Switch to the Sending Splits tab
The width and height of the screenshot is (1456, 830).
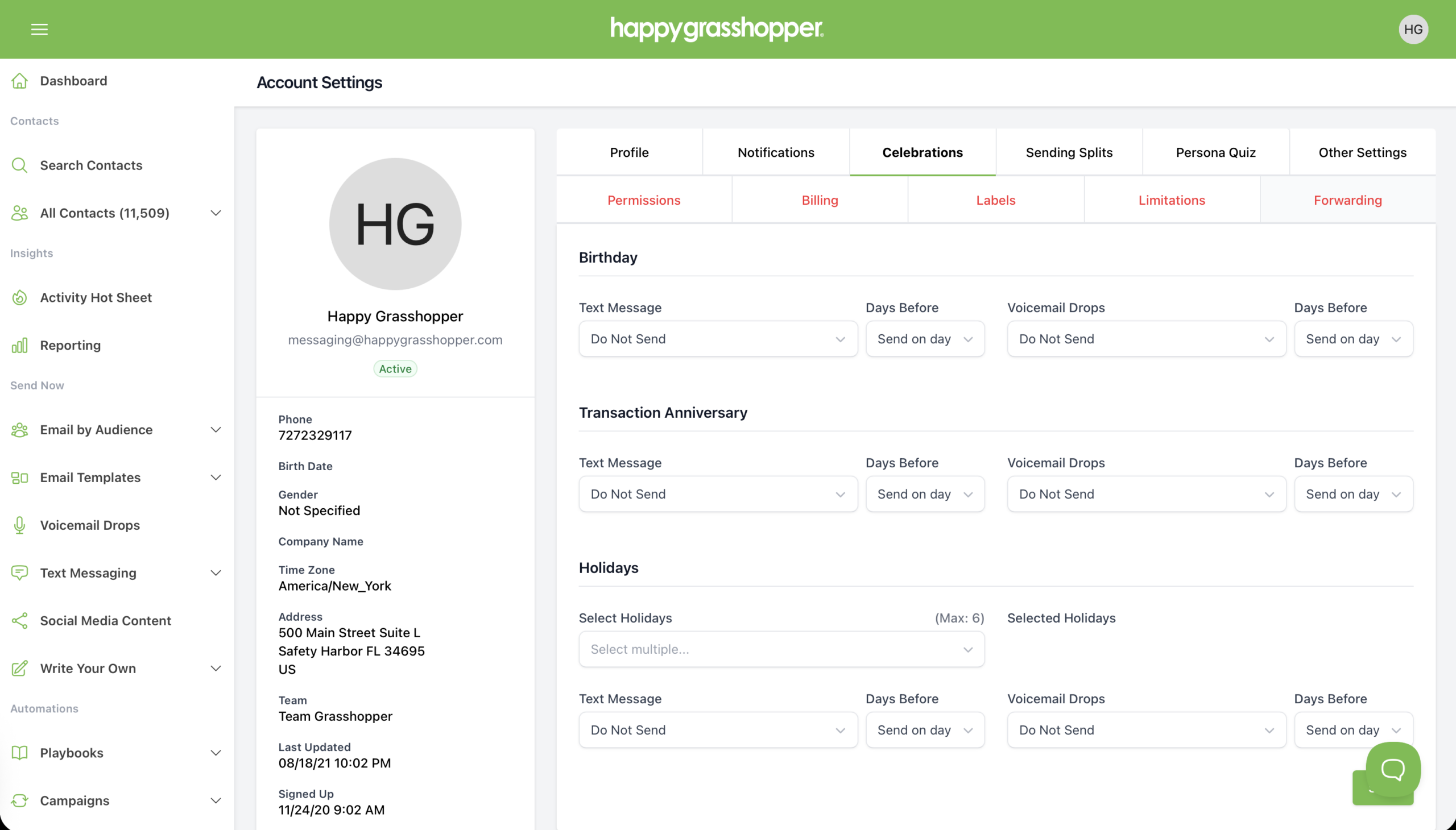click(1069, 152)
